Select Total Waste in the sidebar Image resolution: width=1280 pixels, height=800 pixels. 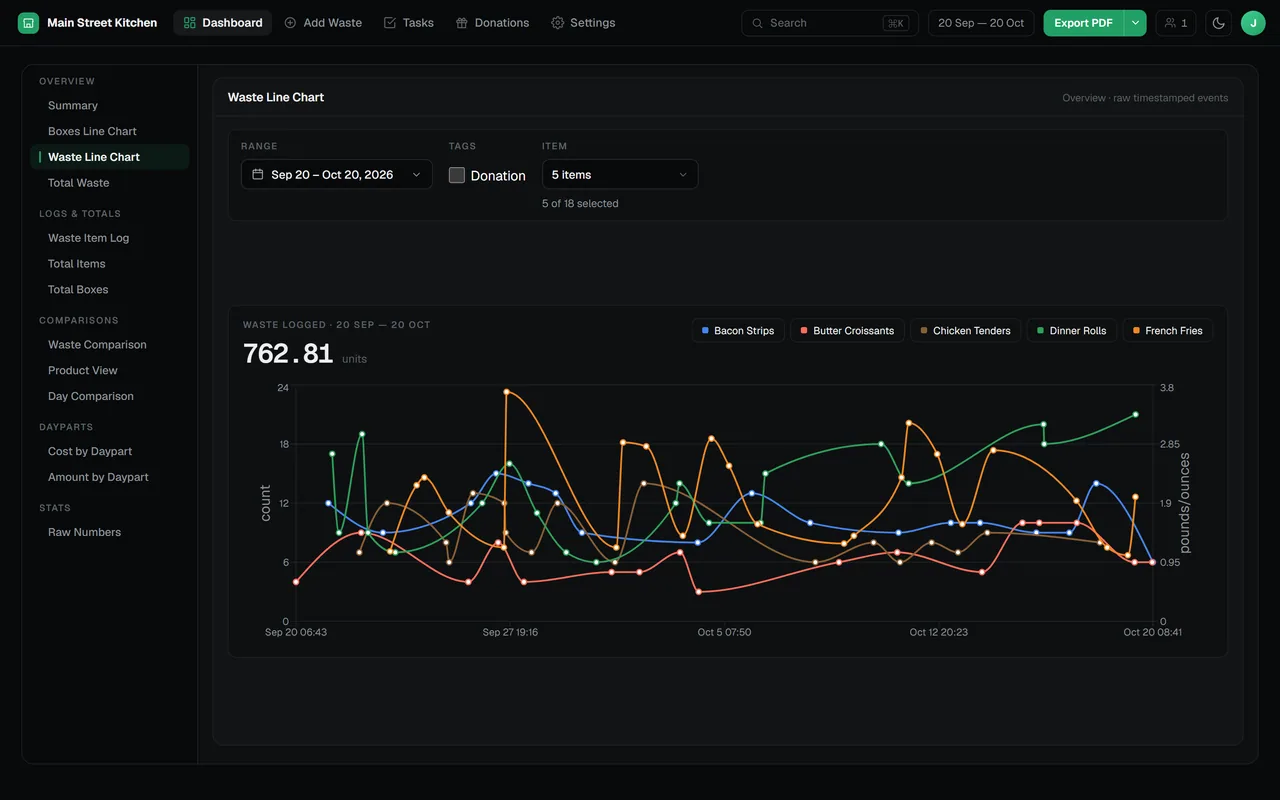(x=110, y=183)
